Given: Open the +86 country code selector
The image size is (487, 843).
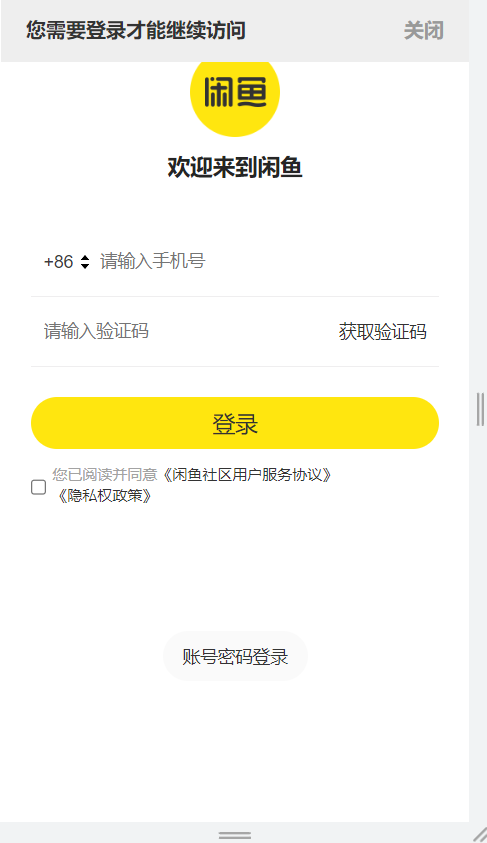Looking at the screenshot, I should tap(67, 262).
